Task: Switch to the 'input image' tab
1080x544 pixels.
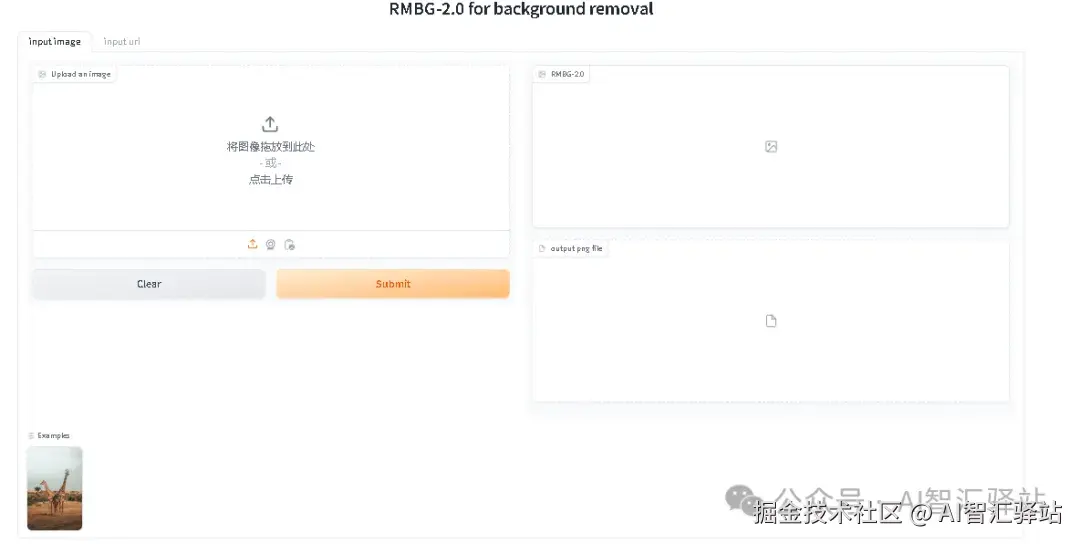Action: tap(54, 41)
